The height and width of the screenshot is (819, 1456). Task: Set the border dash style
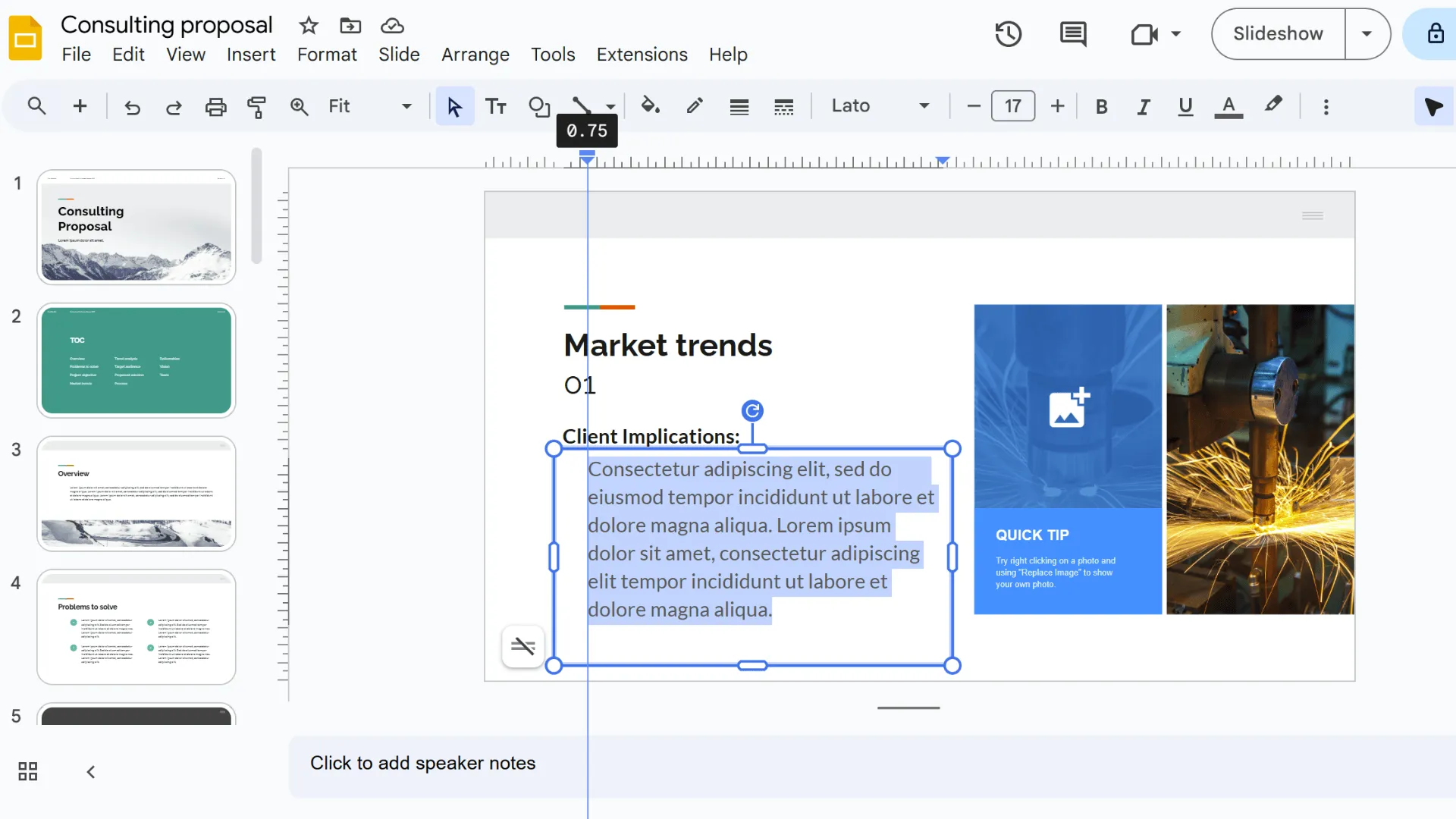783,107
